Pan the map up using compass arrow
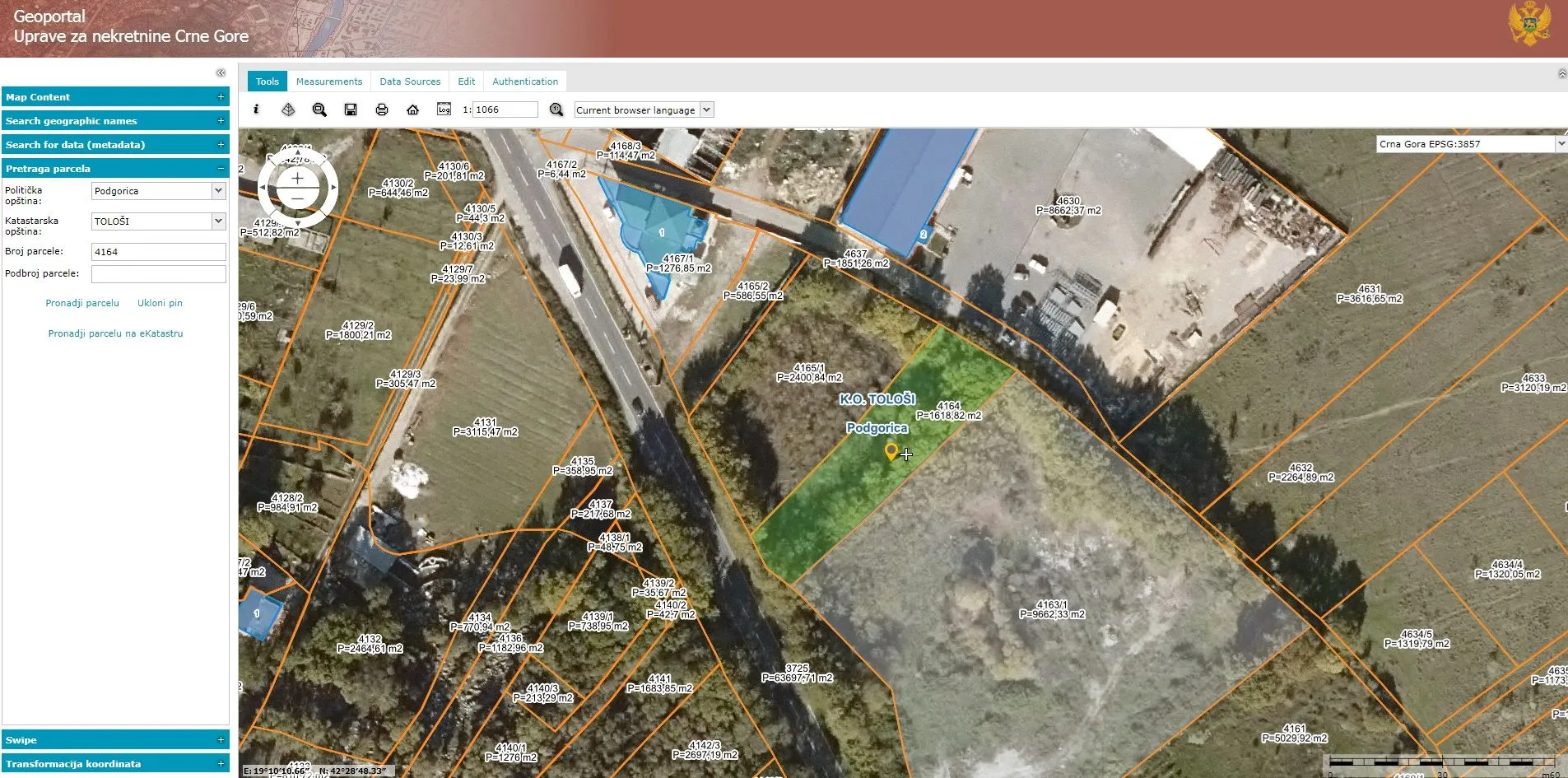Viewport: 1568px width, 778px height. 298,154
